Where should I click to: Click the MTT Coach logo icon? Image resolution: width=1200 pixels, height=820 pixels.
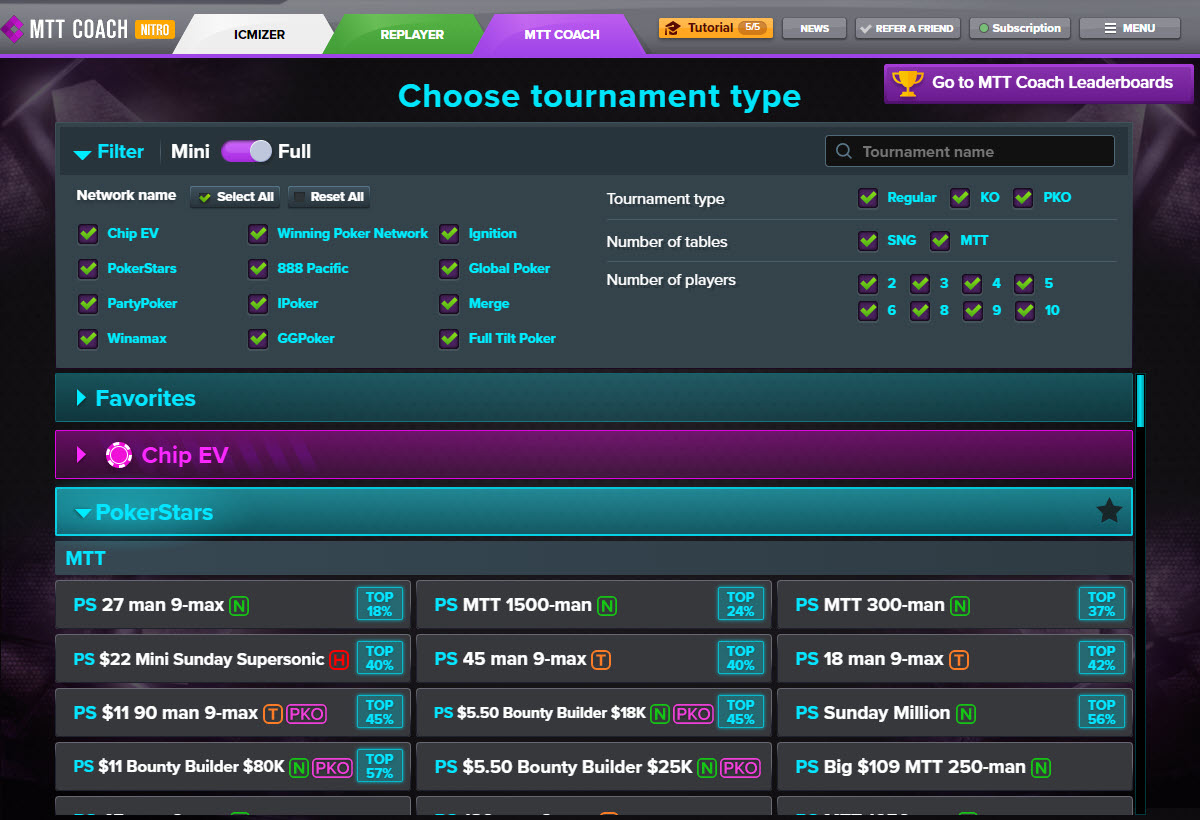point(13,29)
